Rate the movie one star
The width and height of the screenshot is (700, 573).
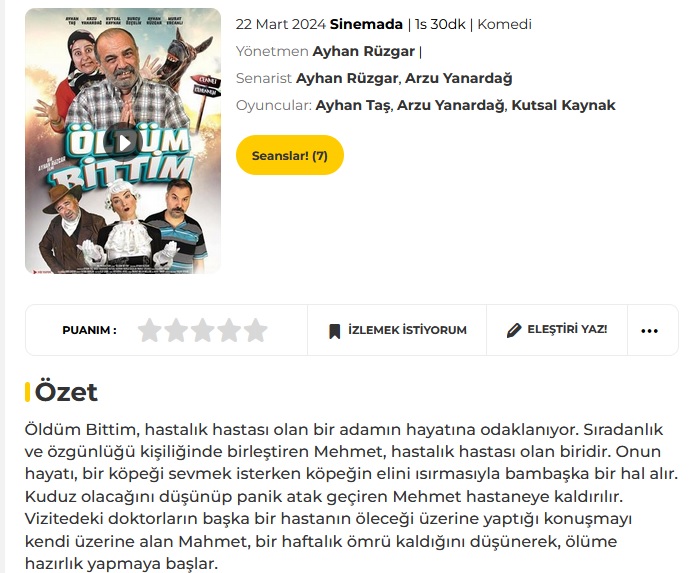tap(149, 330)
